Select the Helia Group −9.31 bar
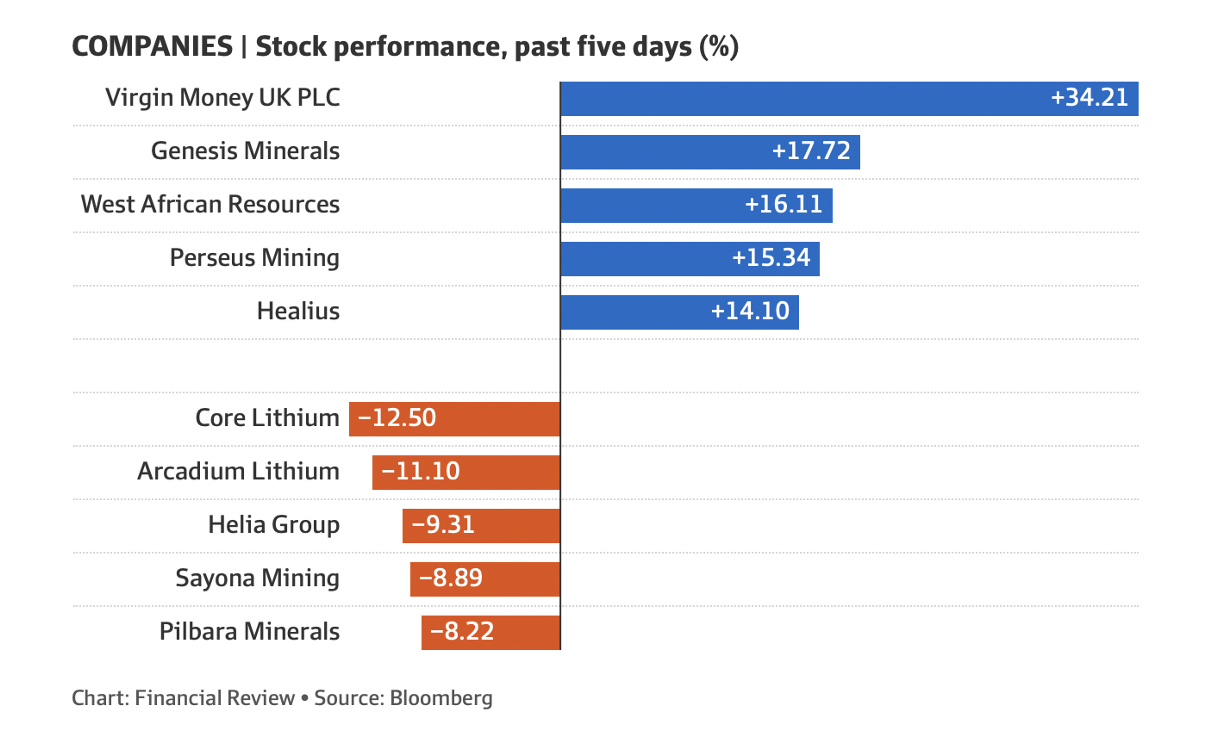 point(481,525)
